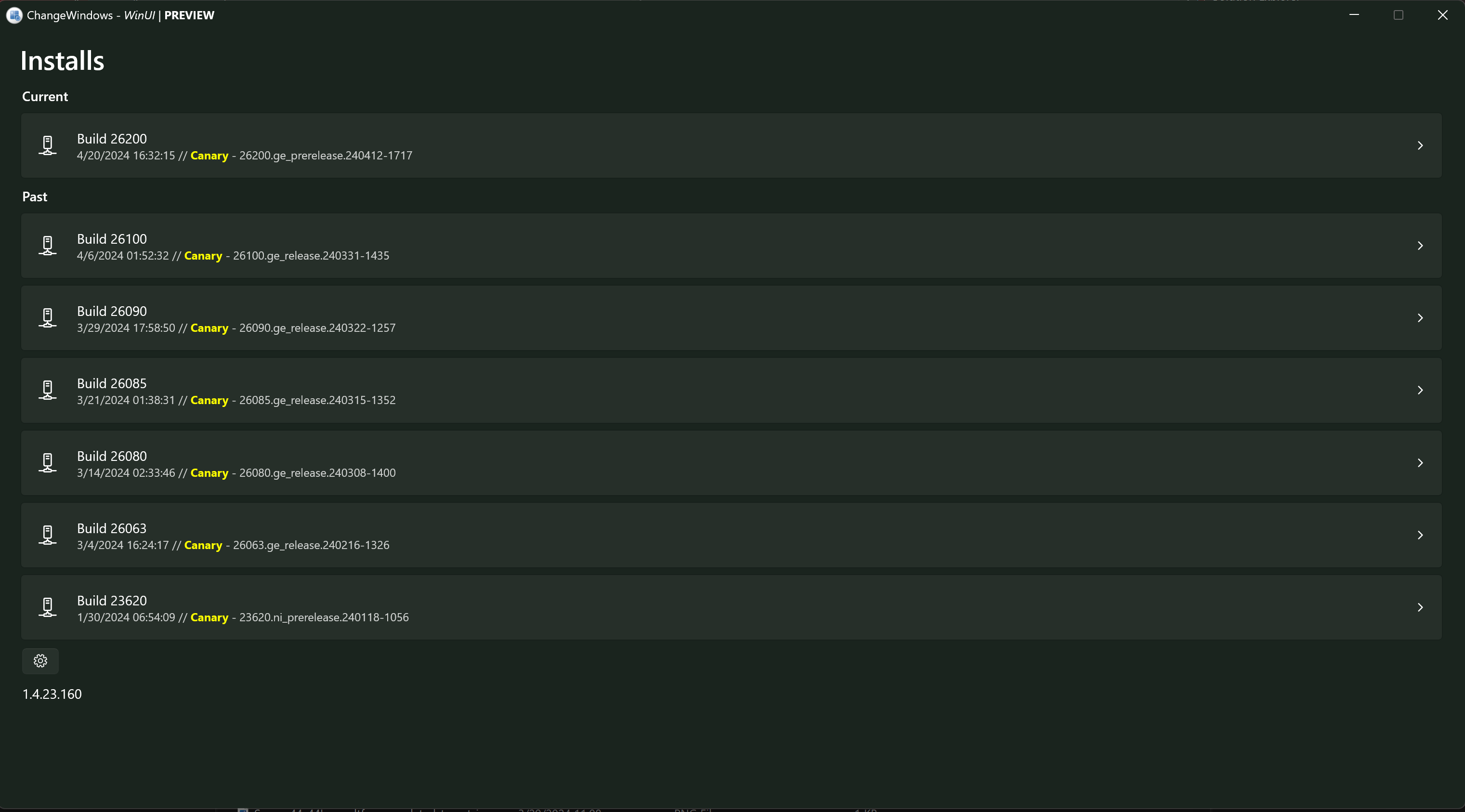
Task: Expand Build 26080 chevron arrow
Action: 1420,463
